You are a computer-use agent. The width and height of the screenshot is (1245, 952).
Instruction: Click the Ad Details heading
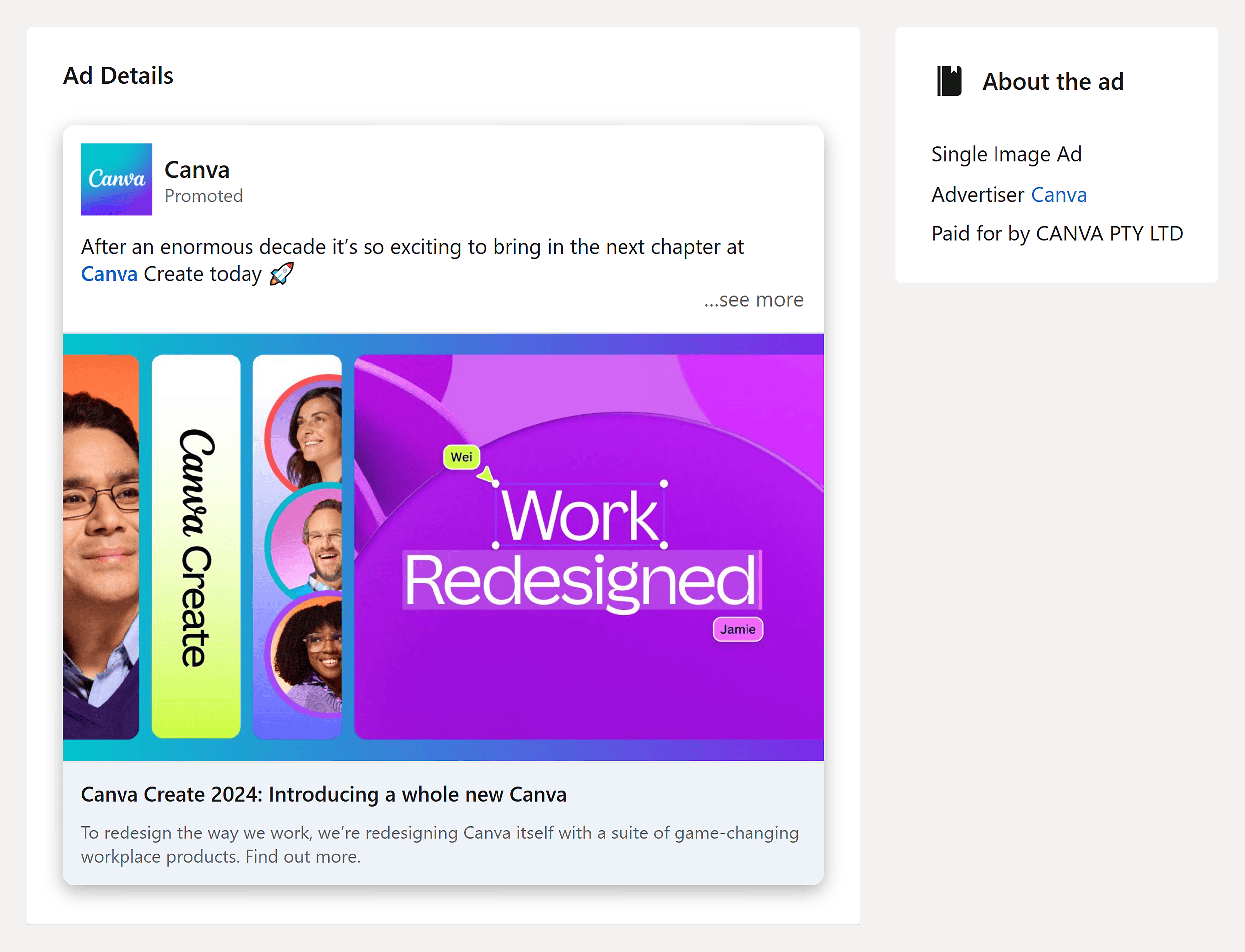(x=118, y=75)
